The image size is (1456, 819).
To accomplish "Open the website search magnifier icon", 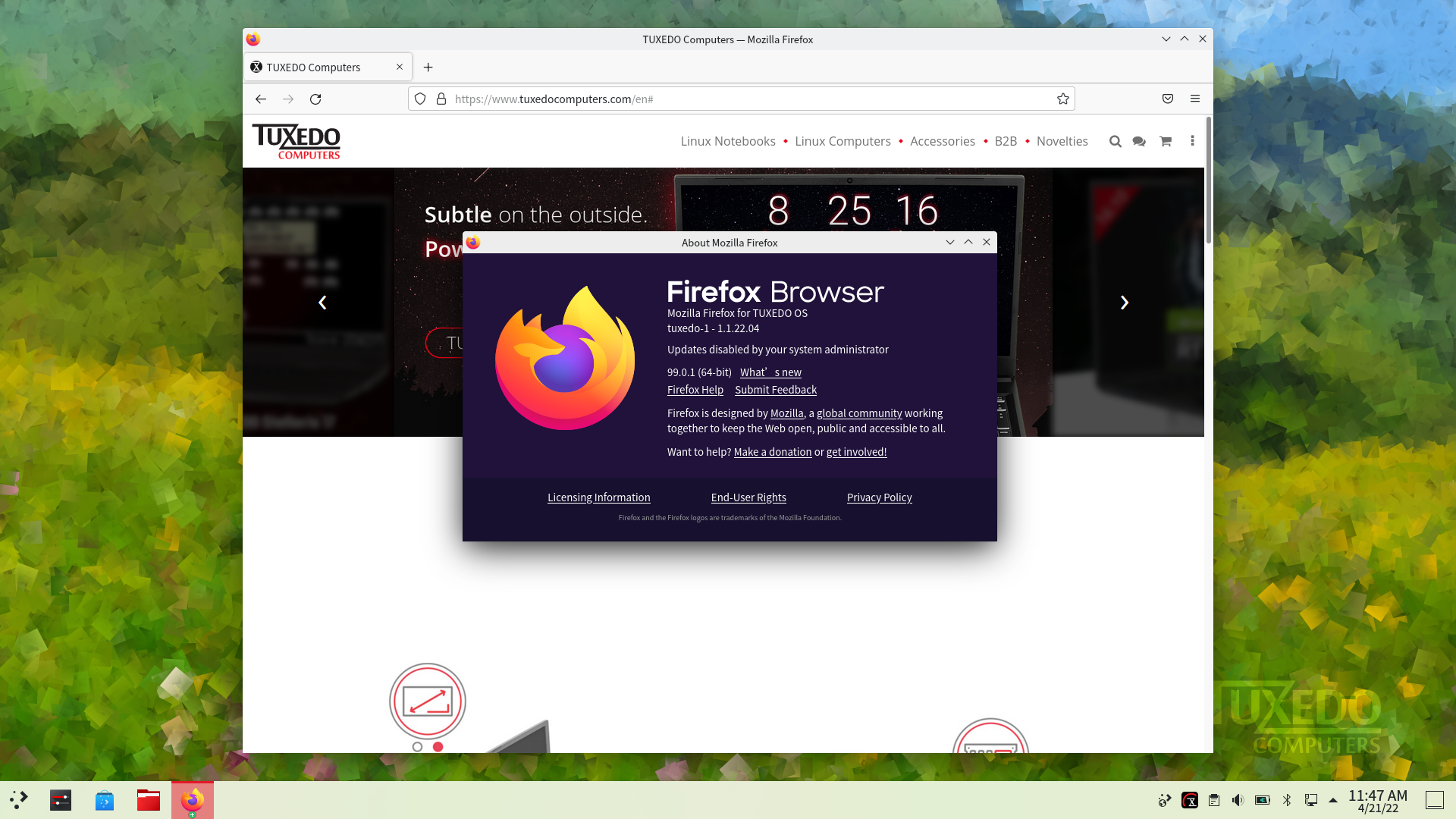I will [x=1115, y=141].
